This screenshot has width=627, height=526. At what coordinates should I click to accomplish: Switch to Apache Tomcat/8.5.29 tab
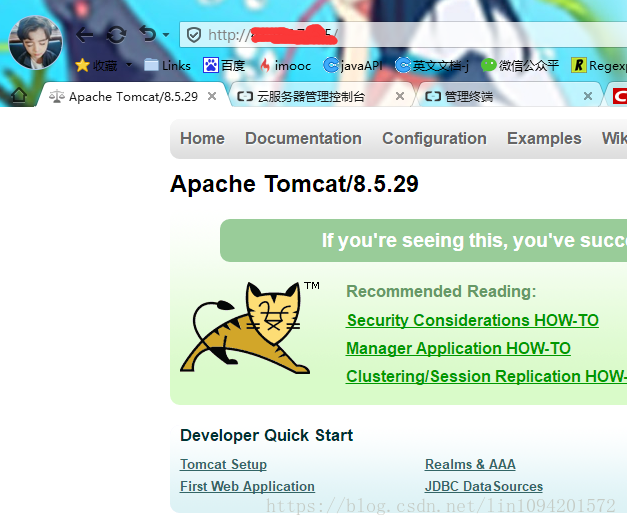[133, 96]
